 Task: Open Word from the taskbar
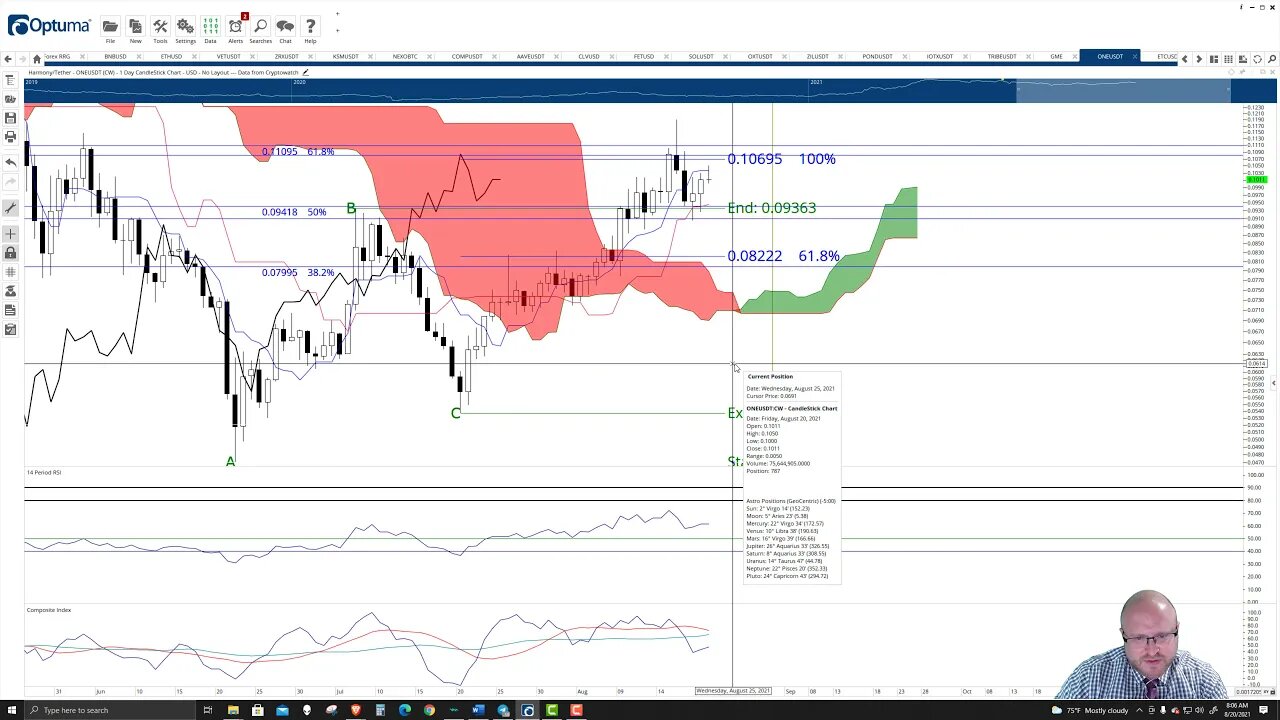tap(478, 710)
